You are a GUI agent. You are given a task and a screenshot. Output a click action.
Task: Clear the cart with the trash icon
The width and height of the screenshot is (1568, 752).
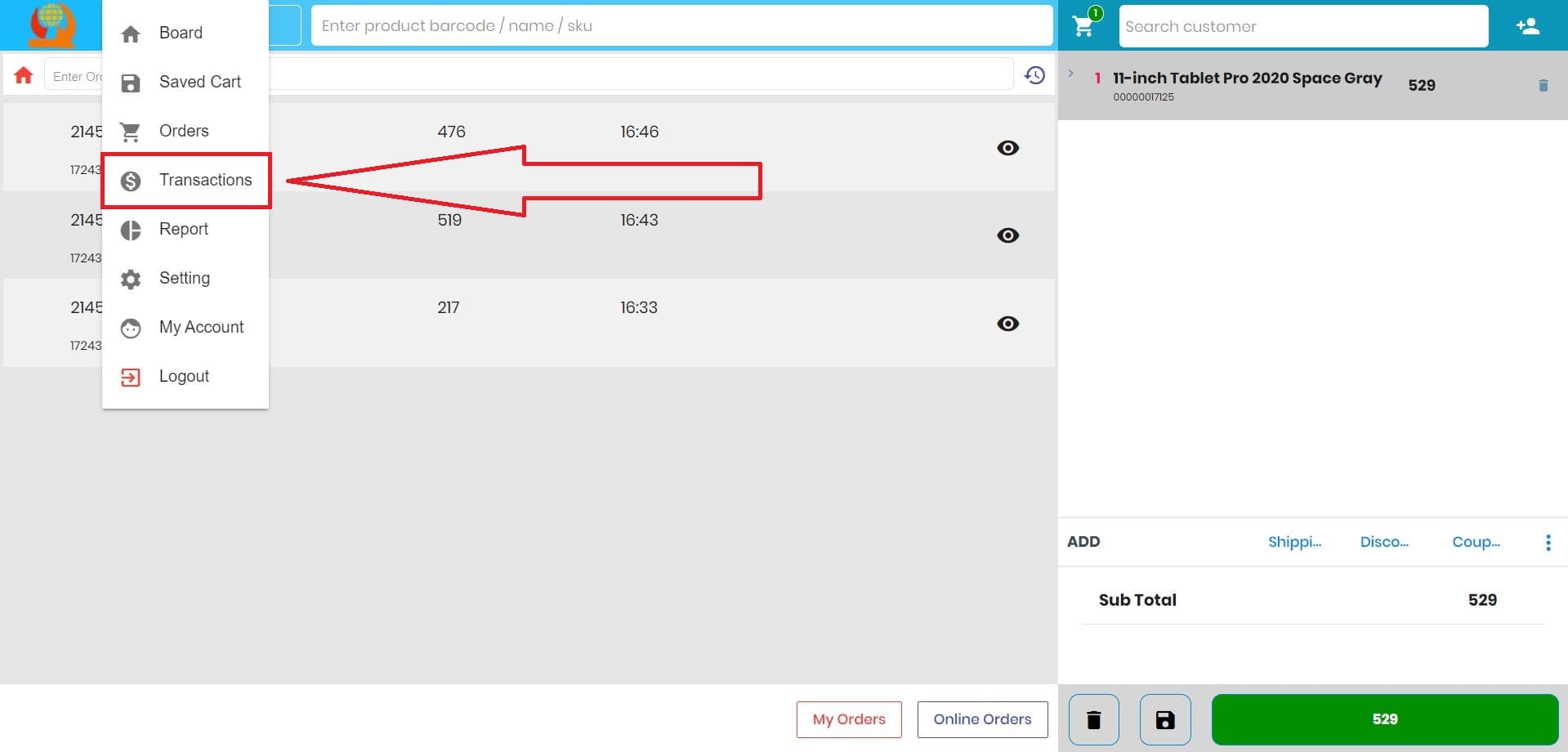pos(1093,719)
